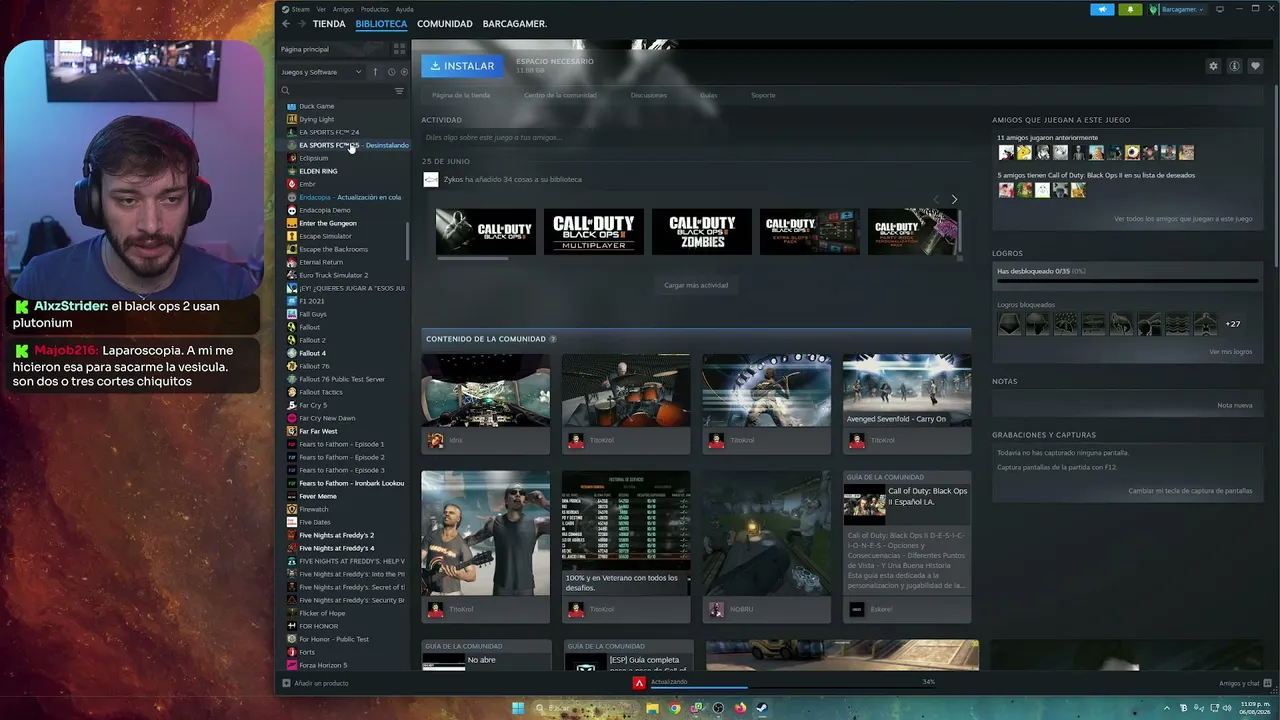
Task: Show hidden system tray icons chevron
Action: [x=1167, y=708]
